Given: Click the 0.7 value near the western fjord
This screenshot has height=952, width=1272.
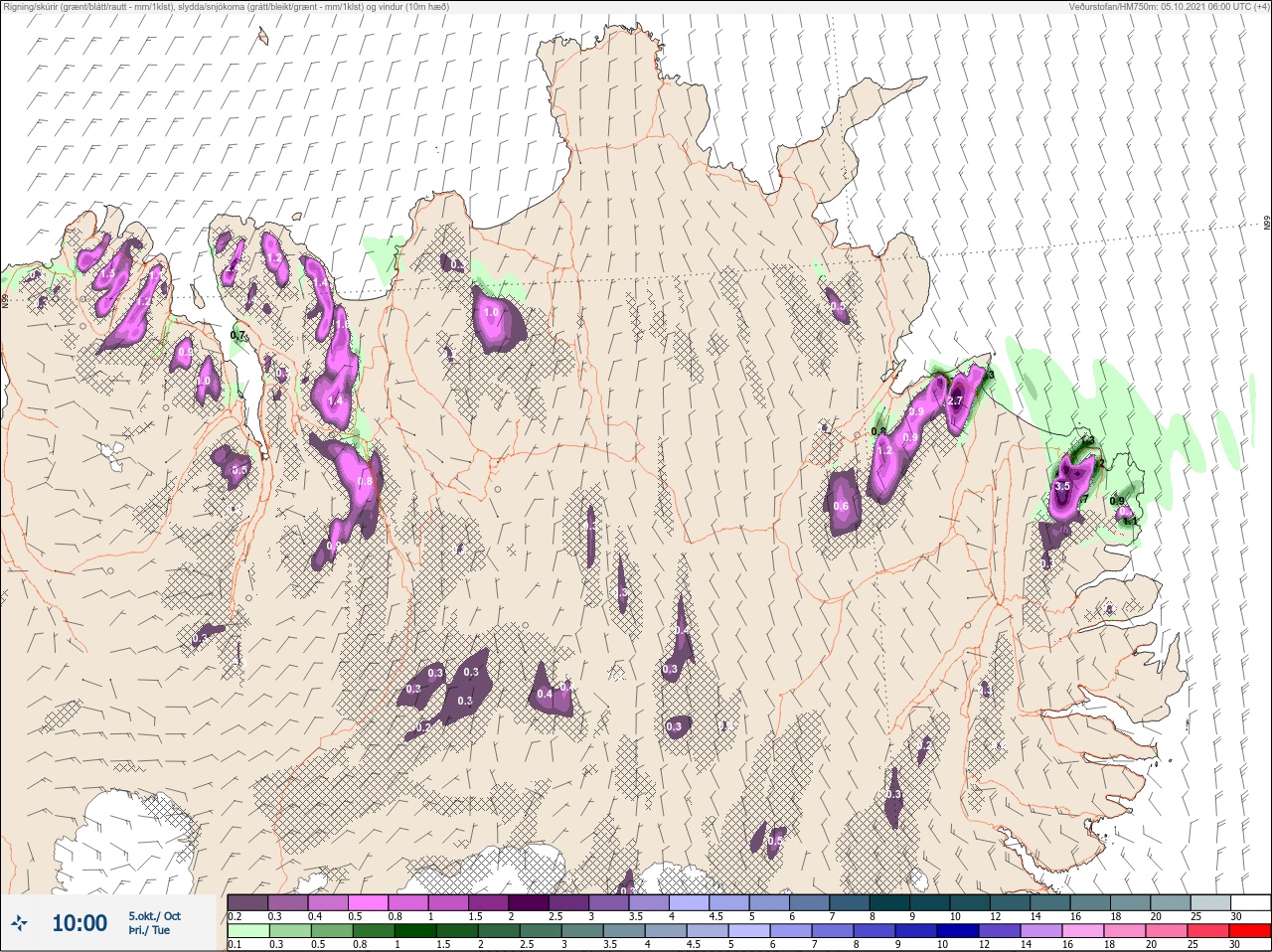Looking at the screenshot, I should [238, 336].
